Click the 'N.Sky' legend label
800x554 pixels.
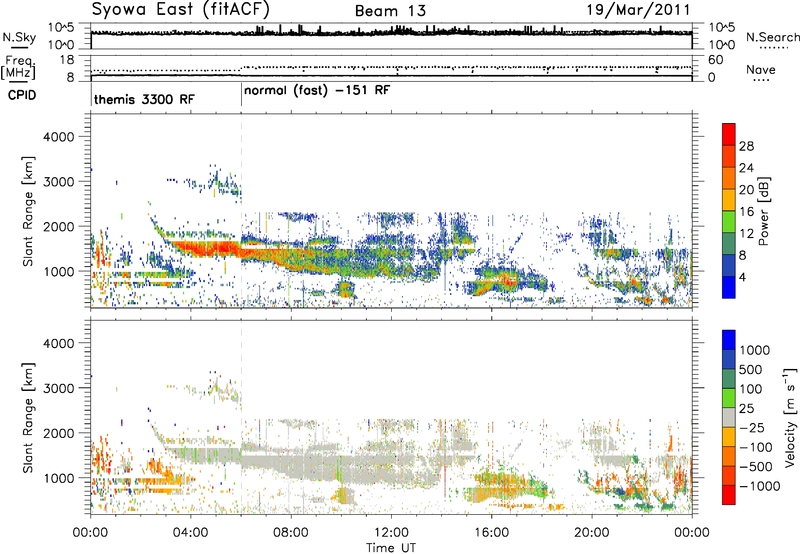(x=19, y=37)
